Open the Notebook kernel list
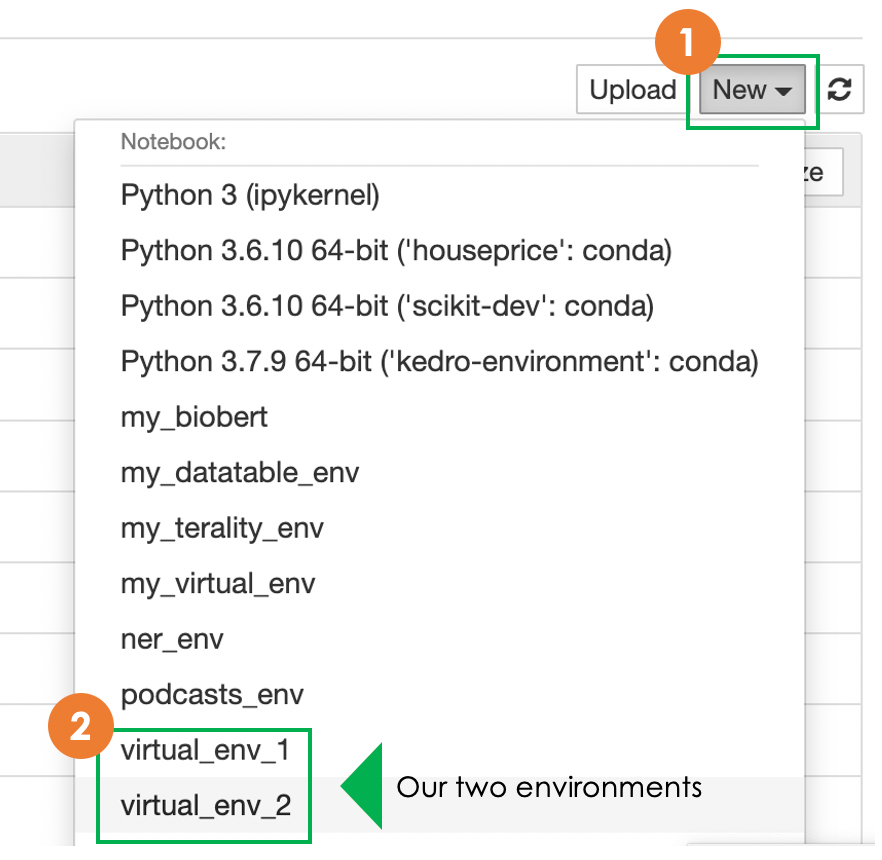 point(169,142)
